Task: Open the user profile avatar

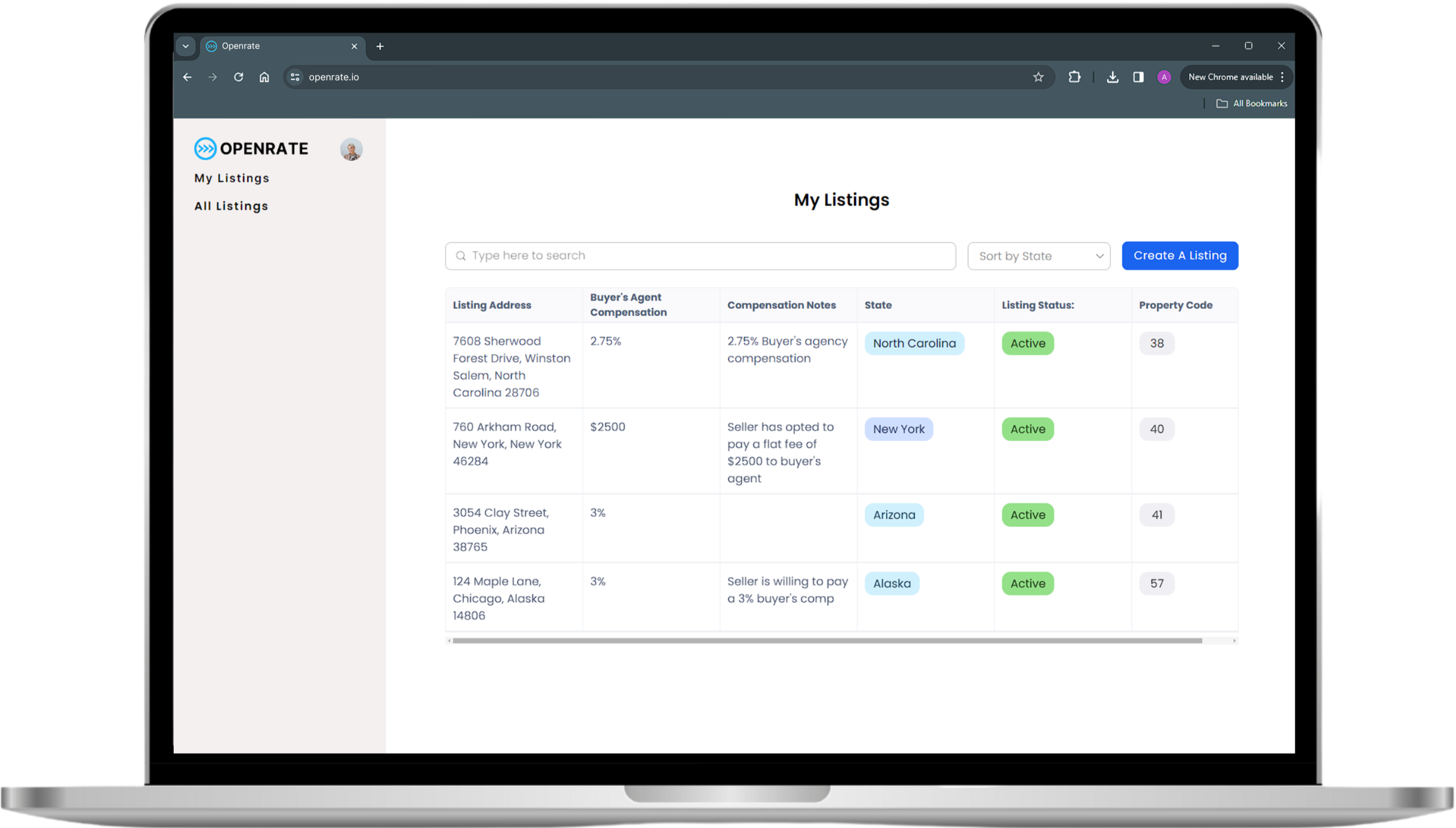Action: [x=351, y=150]
